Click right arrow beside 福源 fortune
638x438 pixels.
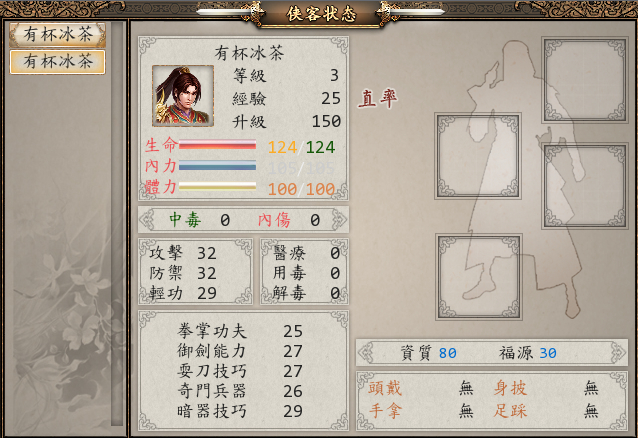coord(618,353)
